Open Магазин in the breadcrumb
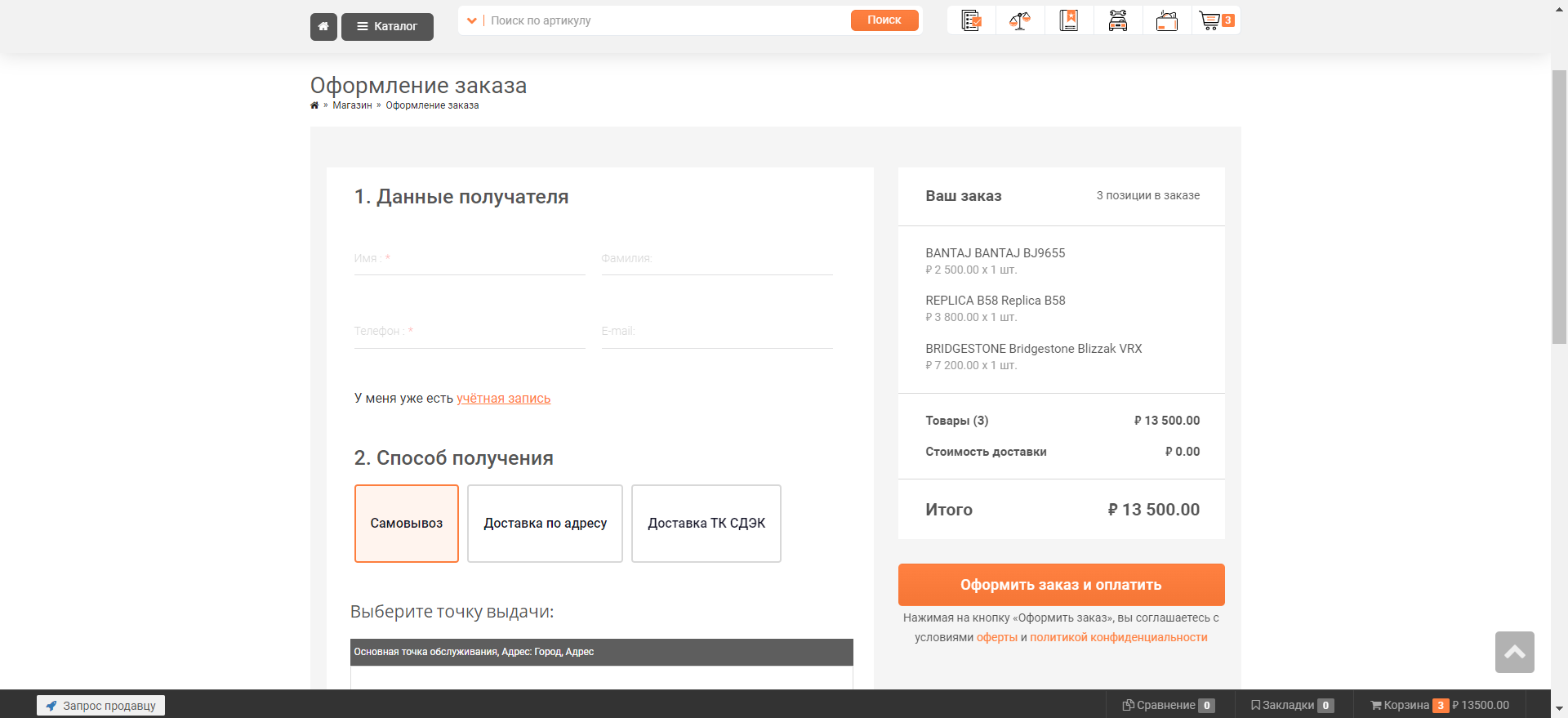Viewport: 1568px width, 718px height. tap(352, 105)
